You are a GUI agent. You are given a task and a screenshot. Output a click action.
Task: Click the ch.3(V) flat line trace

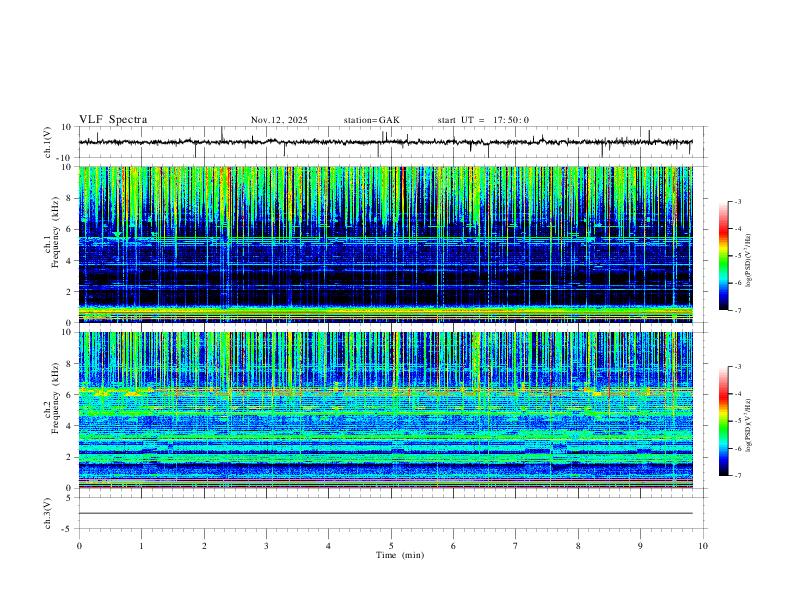coord(385,513)
